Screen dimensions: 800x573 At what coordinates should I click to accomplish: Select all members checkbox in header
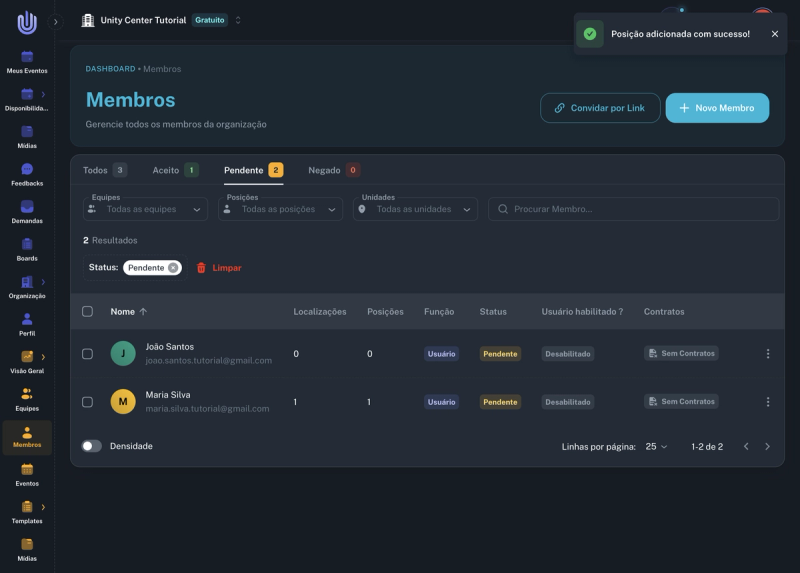click(87, 311)
